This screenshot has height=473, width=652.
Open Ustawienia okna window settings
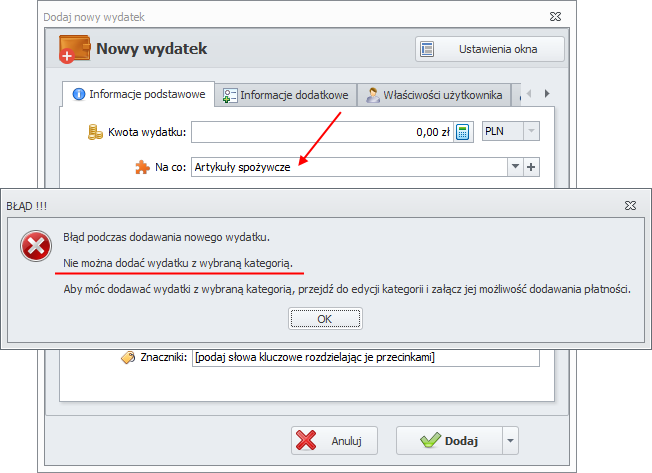coord(489,49)
